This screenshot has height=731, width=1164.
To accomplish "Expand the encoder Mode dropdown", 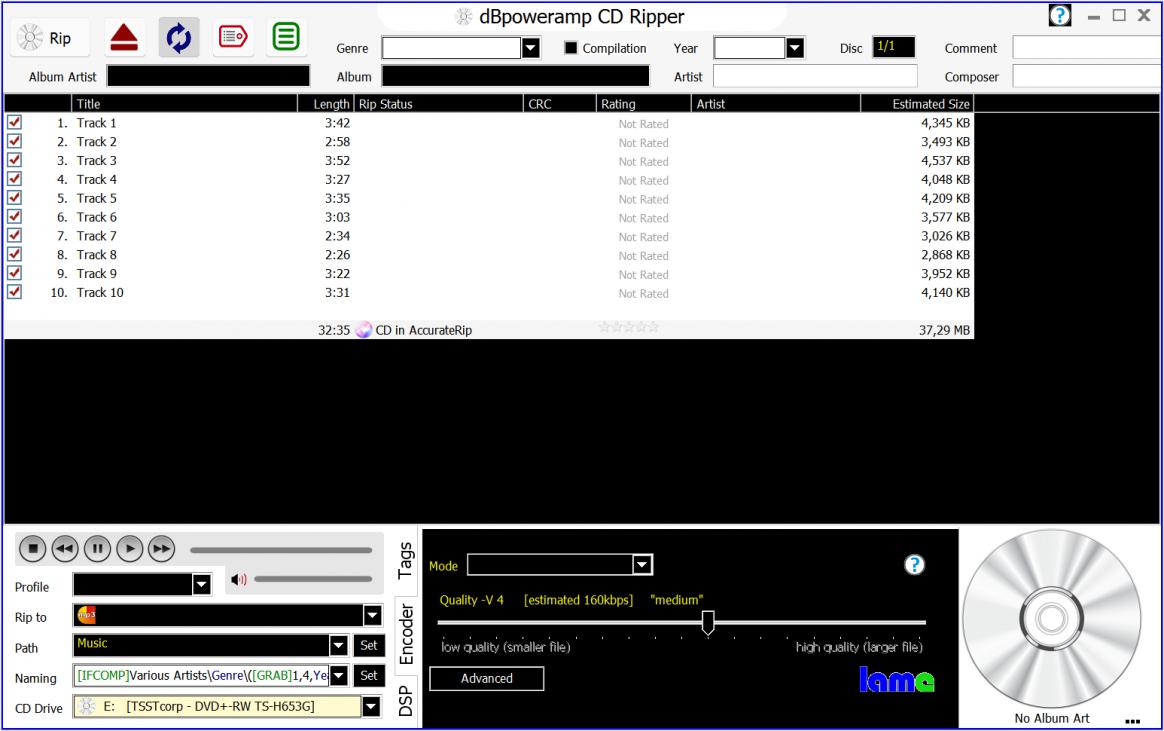I will click(x=642, y=566).
